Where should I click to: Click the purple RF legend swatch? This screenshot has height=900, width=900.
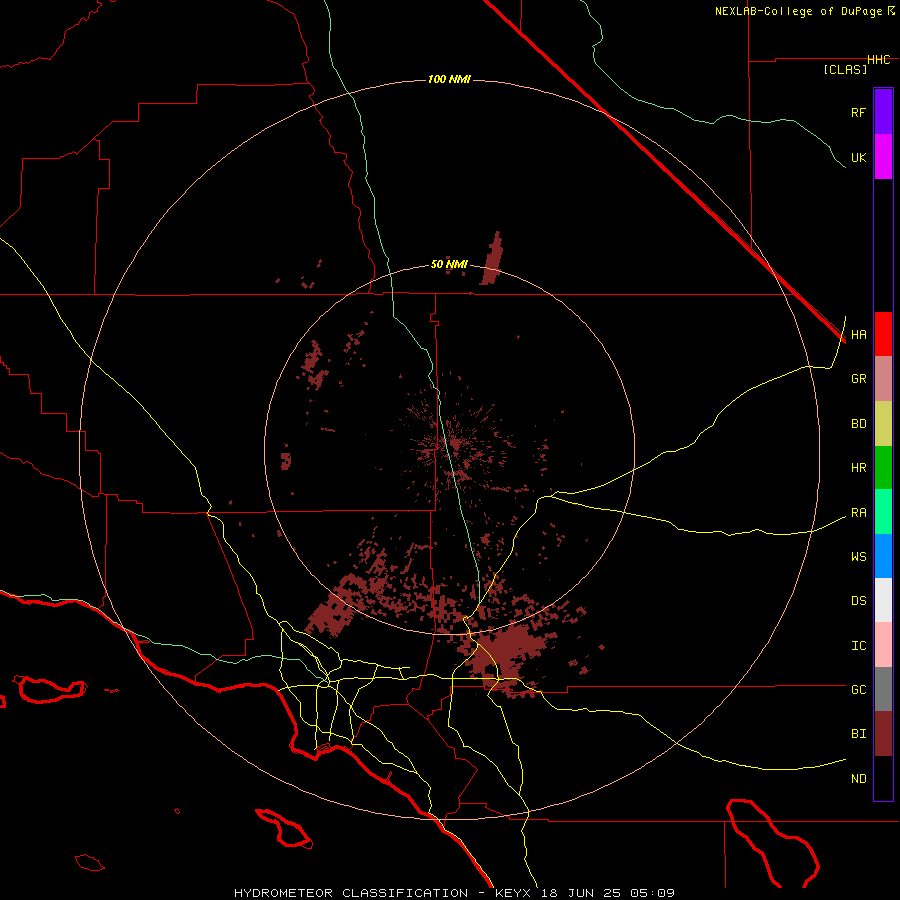883,112
